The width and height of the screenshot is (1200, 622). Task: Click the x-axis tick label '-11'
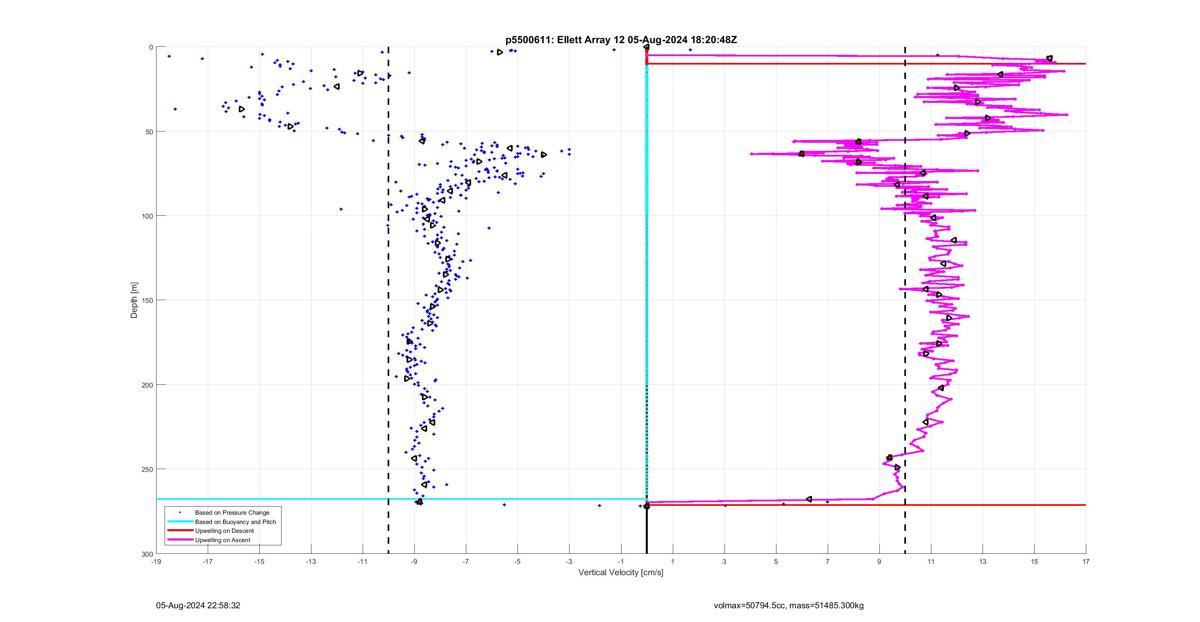click(363, 561)
